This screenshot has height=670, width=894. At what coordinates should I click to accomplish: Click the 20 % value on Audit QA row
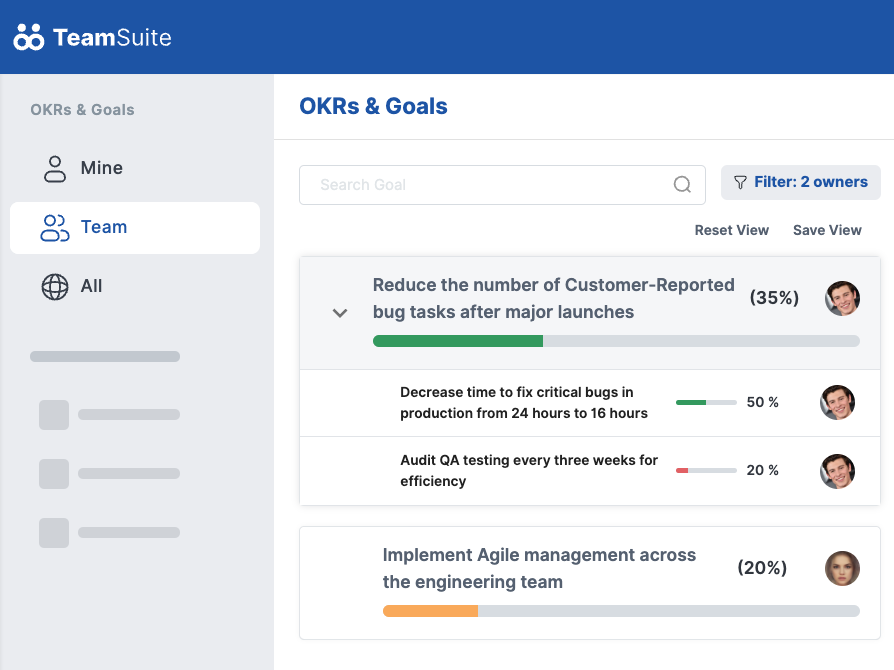[762, 470]
